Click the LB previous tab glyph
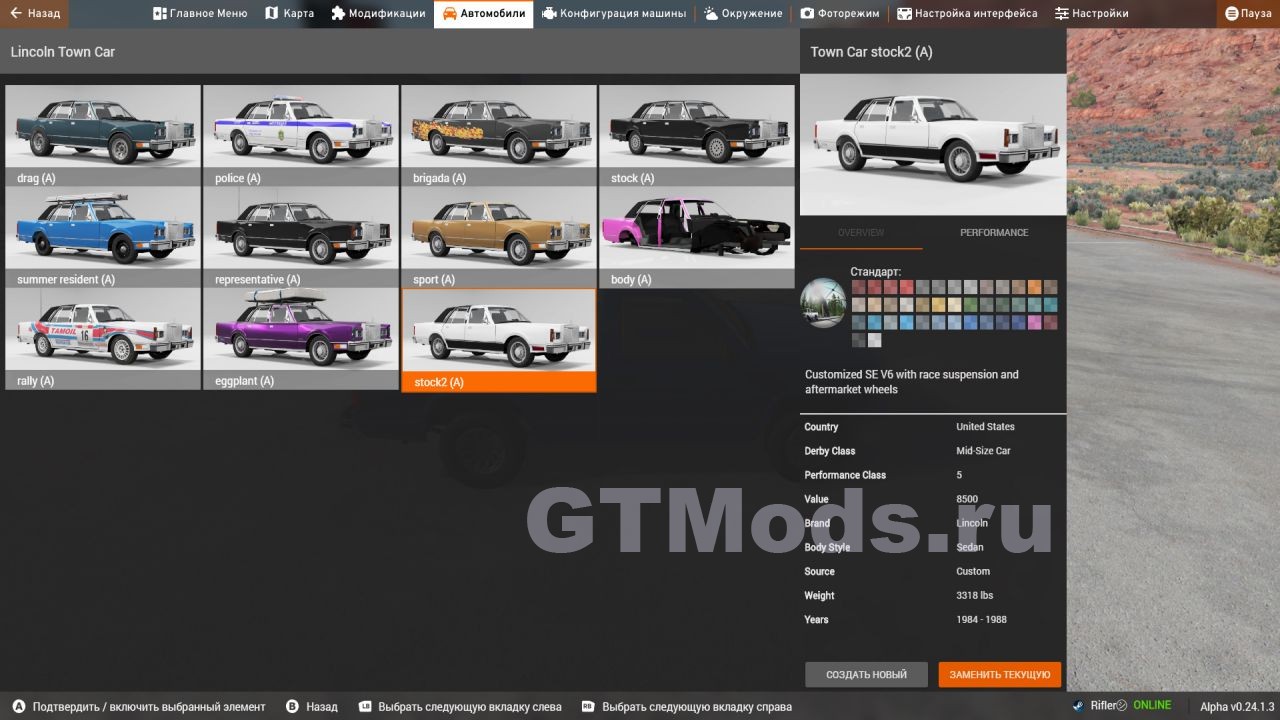 click(365, 706)
